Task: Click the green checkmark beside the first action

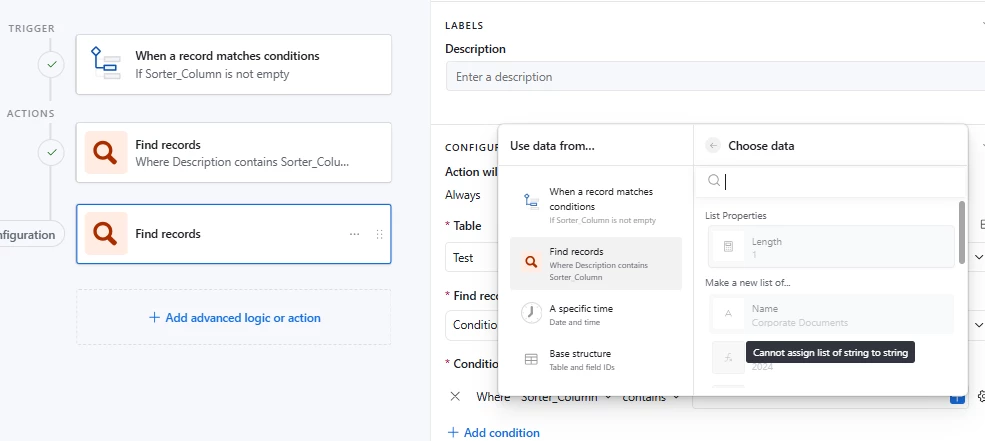Action: pyautogui.click(x=50, y=153)
